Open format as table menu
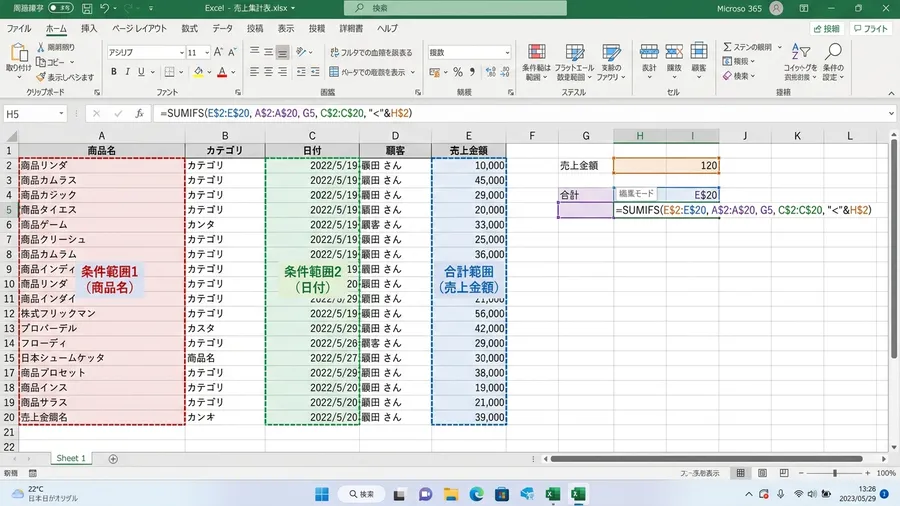 click(574, 61)
